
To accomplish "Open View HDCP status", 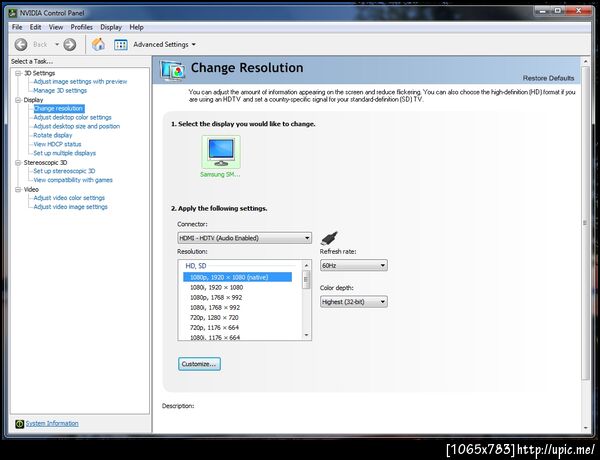I will click(x=57, y=144).
